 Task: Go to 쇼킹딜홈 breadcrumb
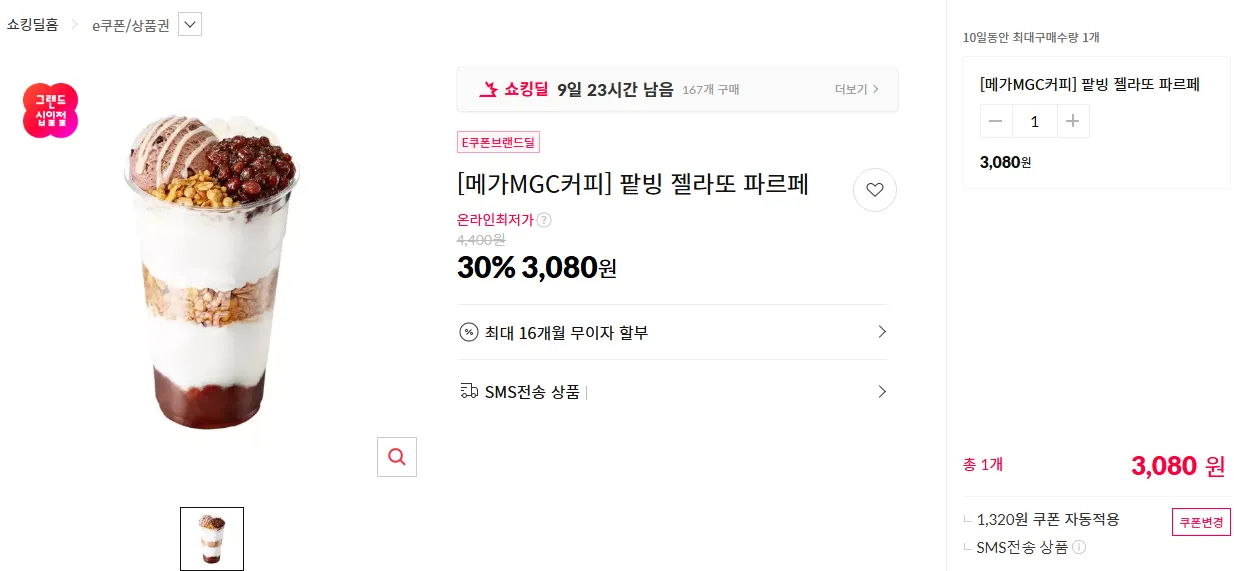pos(32,25)
